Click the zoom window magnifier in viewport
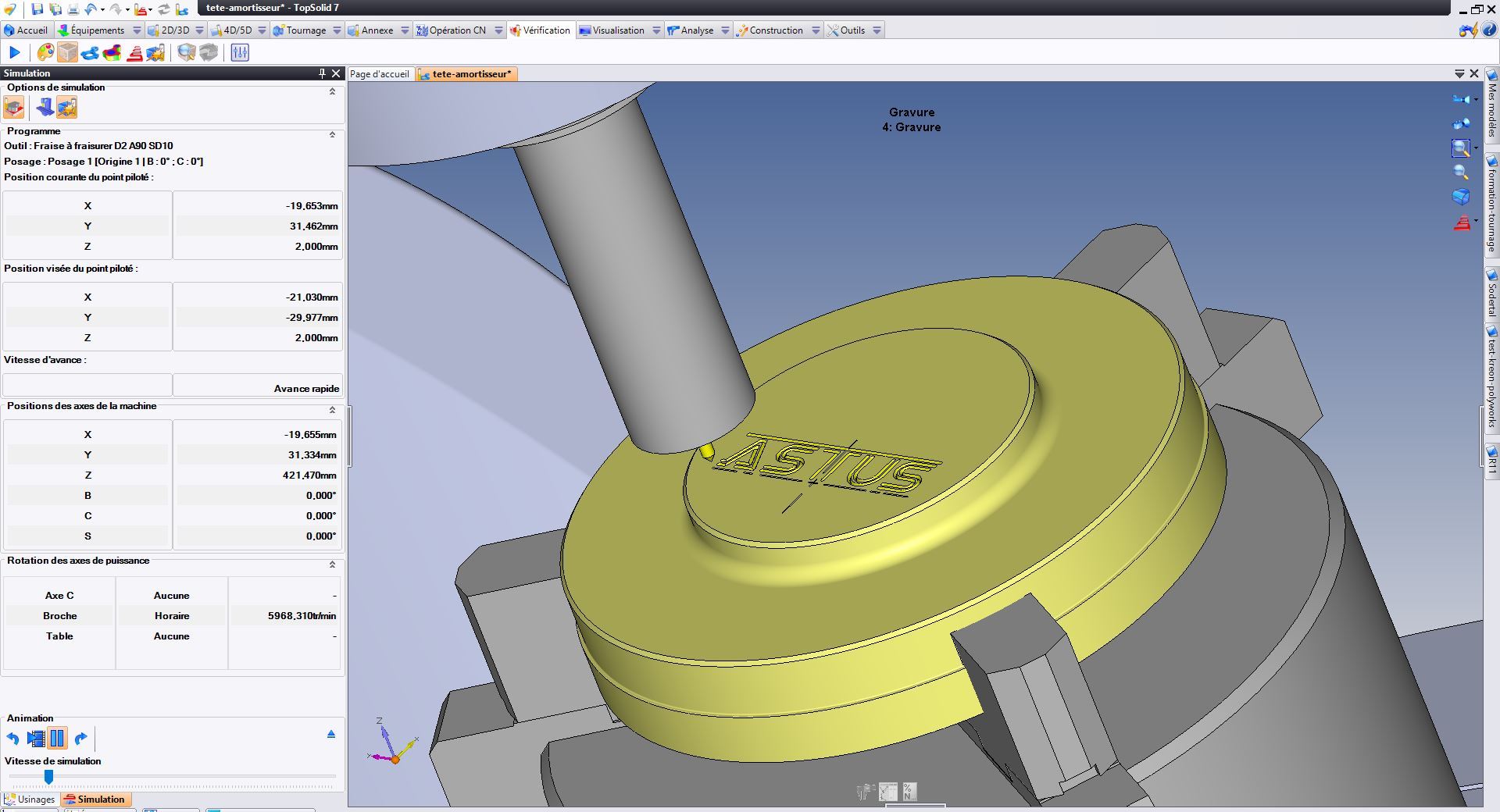The height and width of the screenshot is (812, 1500). [x=1459, y=148]
